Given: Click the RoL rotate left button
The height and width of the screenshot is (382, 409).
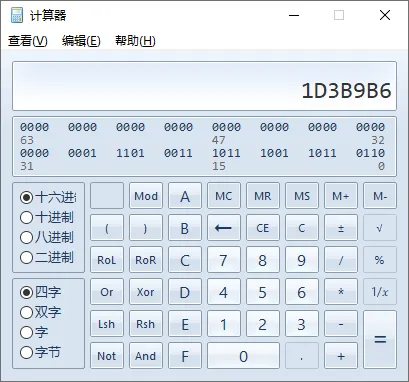Looking at the screenshot, I should tap(107, 260).
